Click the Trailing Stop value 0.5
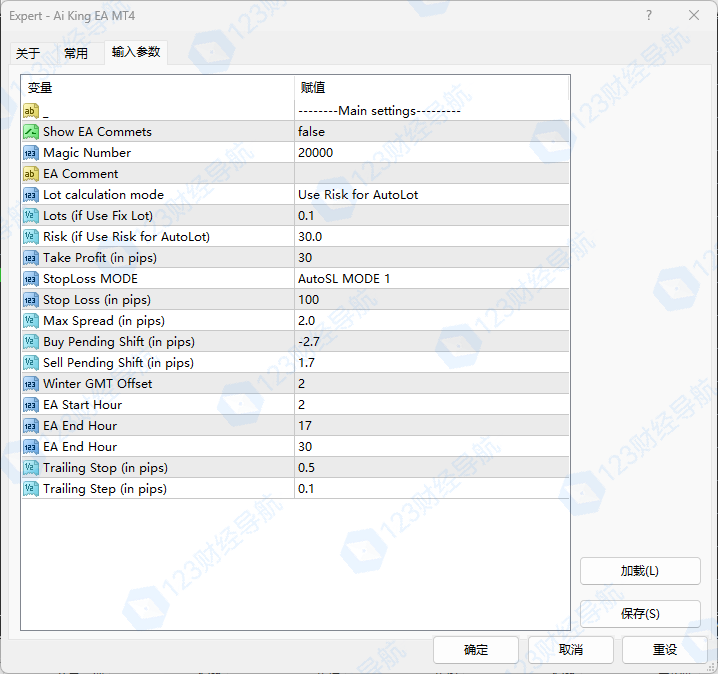The image size is (718, 674). (x=306, y=468)
